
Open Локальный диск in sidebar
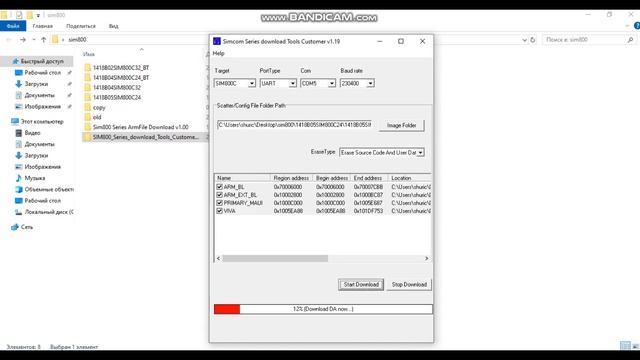click(49, 212)
